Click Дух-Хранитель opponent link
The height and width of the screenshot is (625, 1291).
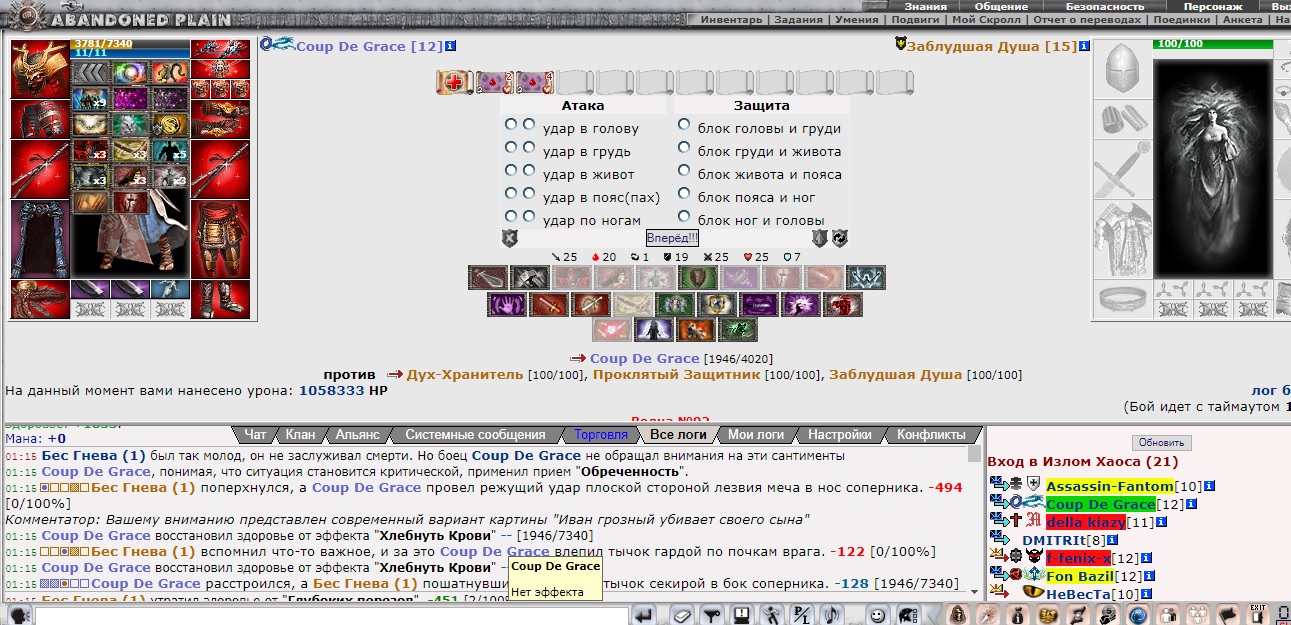tap(465, 374)
